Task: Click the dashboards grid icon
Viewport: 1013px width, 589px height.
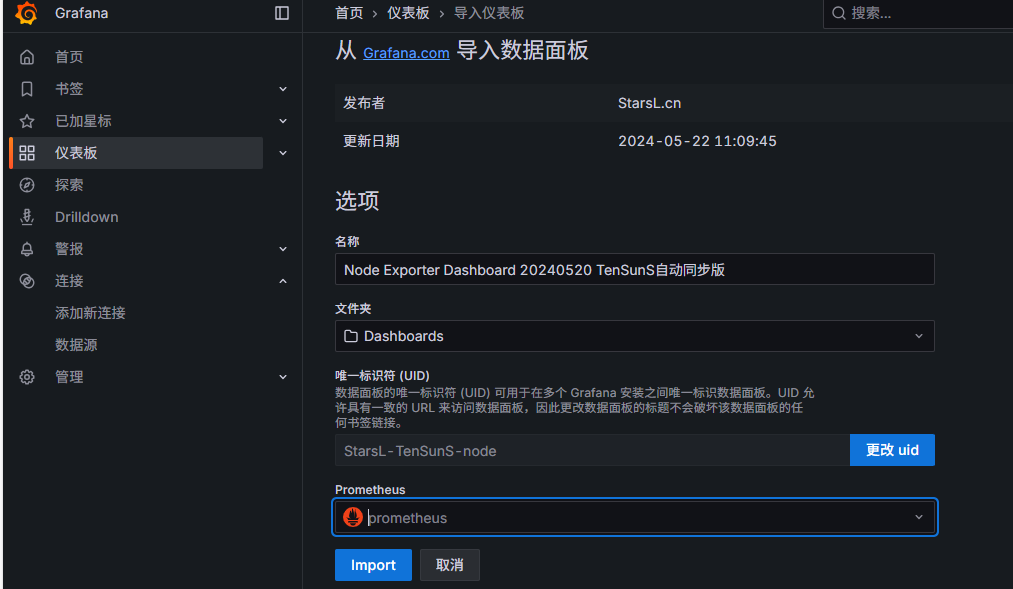Action: coord(27,153)
